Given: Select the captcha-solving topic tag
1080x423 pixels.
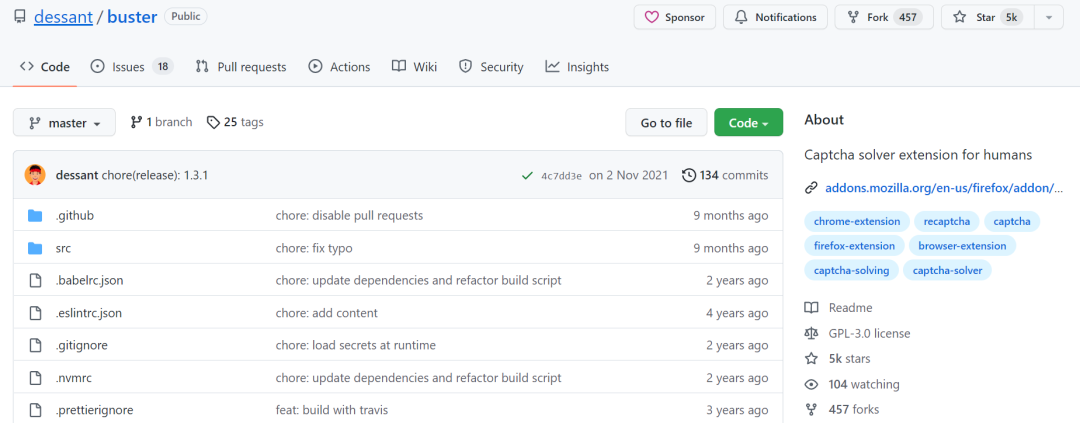Looking at the screenshot, I should coord(851,270).
